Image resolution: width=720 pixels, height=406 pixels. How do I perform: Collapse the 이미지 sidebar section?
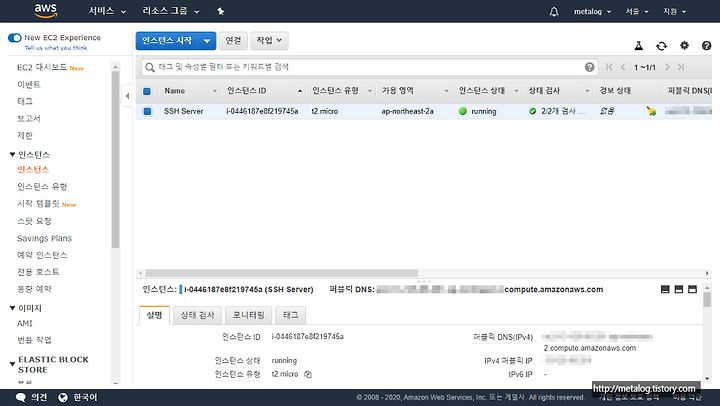pyautogui.click(x=12, y=308)
